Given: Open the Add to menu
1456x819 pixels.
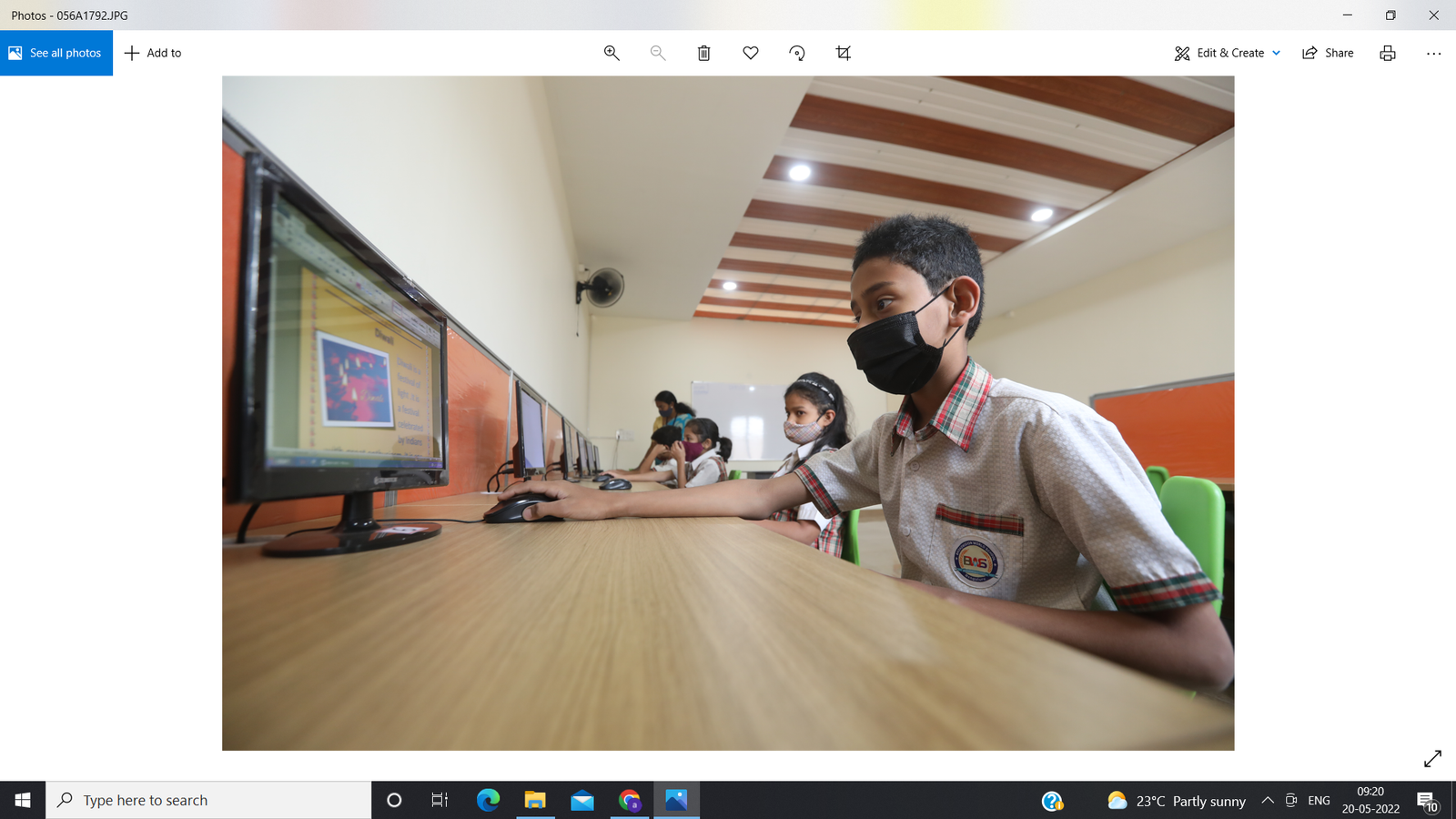Looking at the screenshot, I should pos(153,53).
